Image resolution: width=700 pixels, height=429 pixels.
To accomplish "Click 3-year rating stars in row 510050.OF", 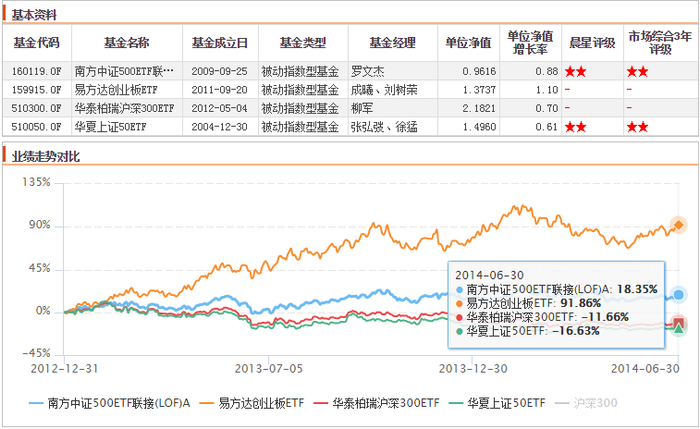I will [637, 127].
